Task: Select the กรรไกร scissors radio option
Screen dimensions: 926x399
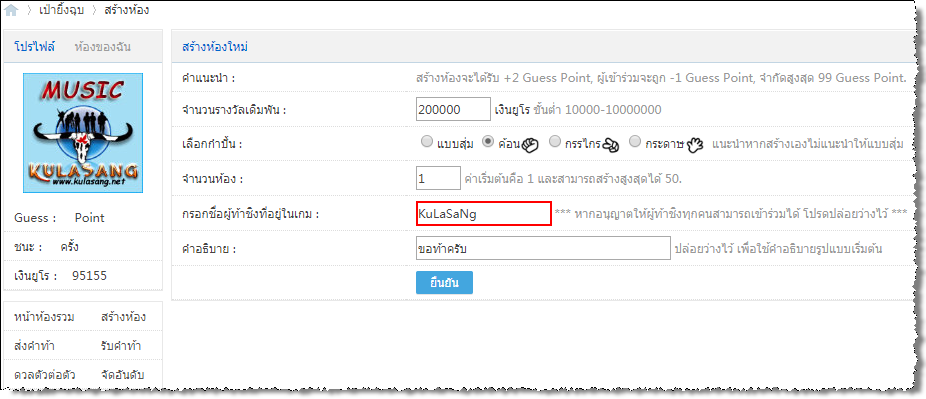Action: coord(555,142)
